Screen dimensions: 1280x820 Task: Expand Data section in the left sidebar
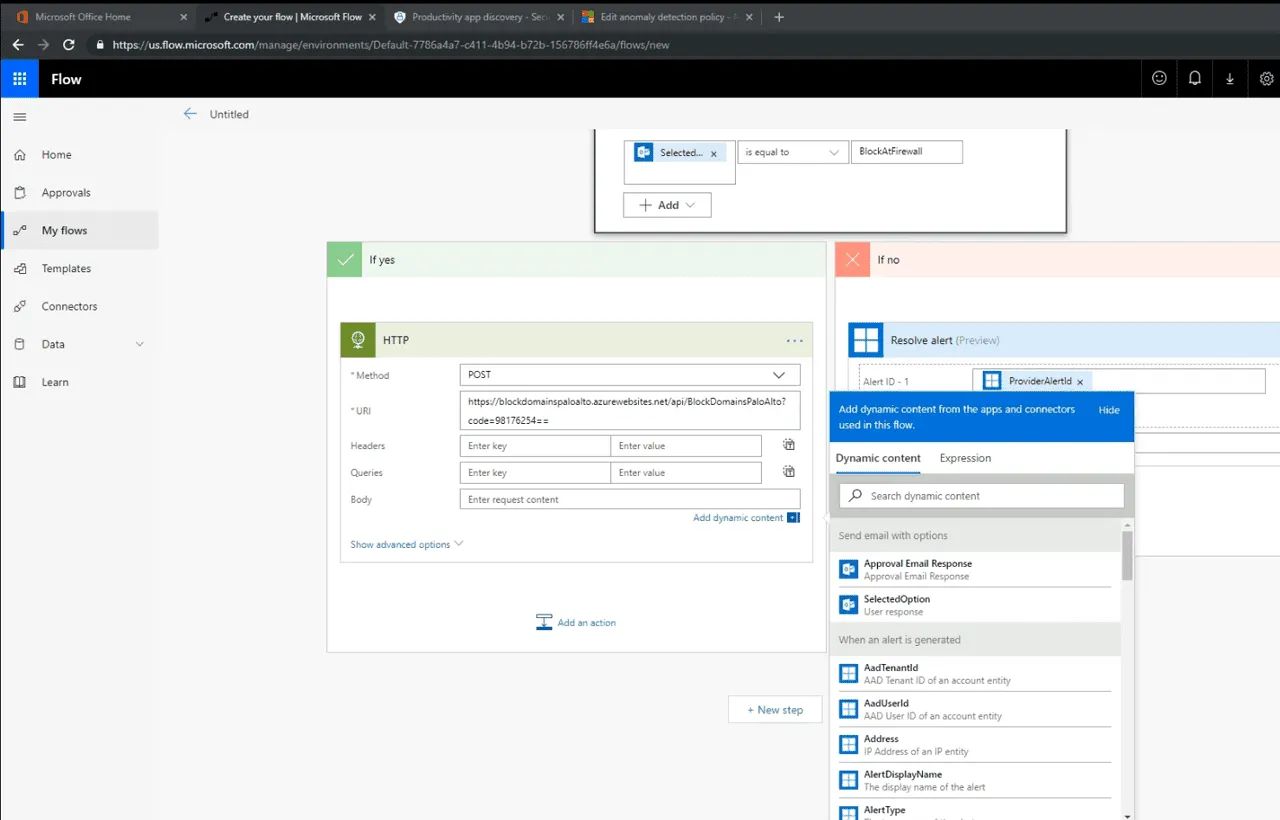coord(140,344)
